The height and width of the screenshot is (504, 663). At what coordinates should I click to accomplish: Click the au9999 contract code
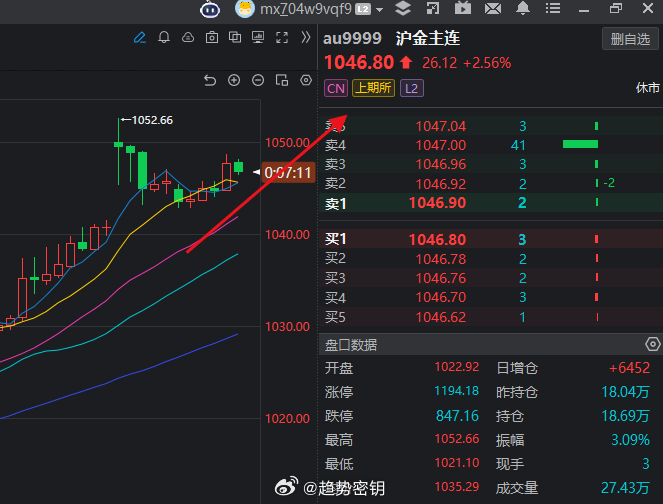[x=352, y=38]
